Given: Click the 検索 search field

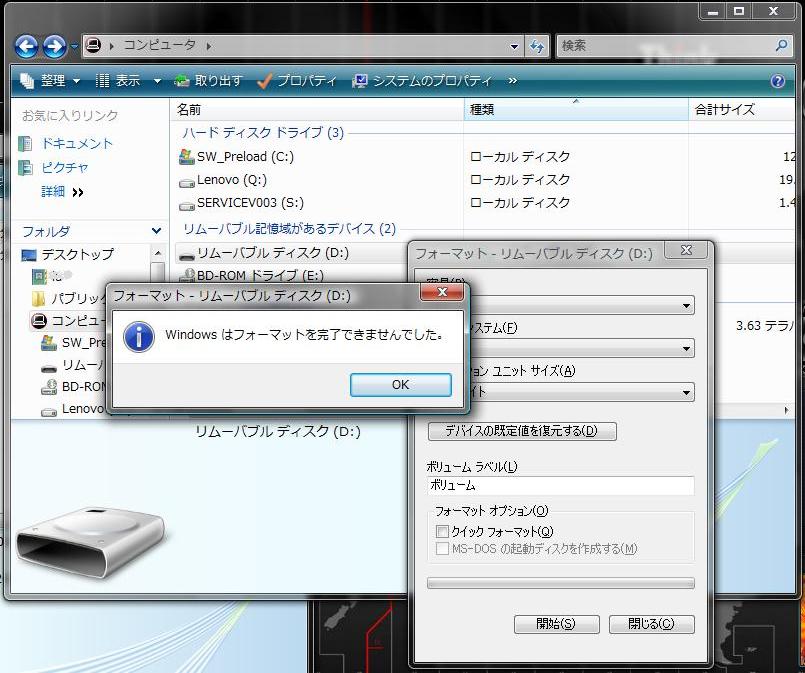Looking at the screenshot, I should click(665, 46).
